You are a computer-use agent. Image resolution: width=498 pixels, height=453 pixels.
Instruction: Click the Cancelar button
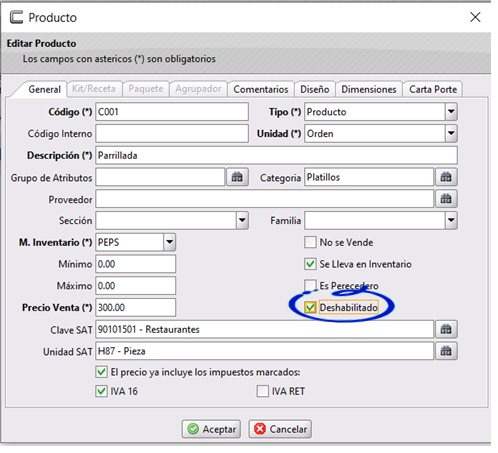point(280,429)
